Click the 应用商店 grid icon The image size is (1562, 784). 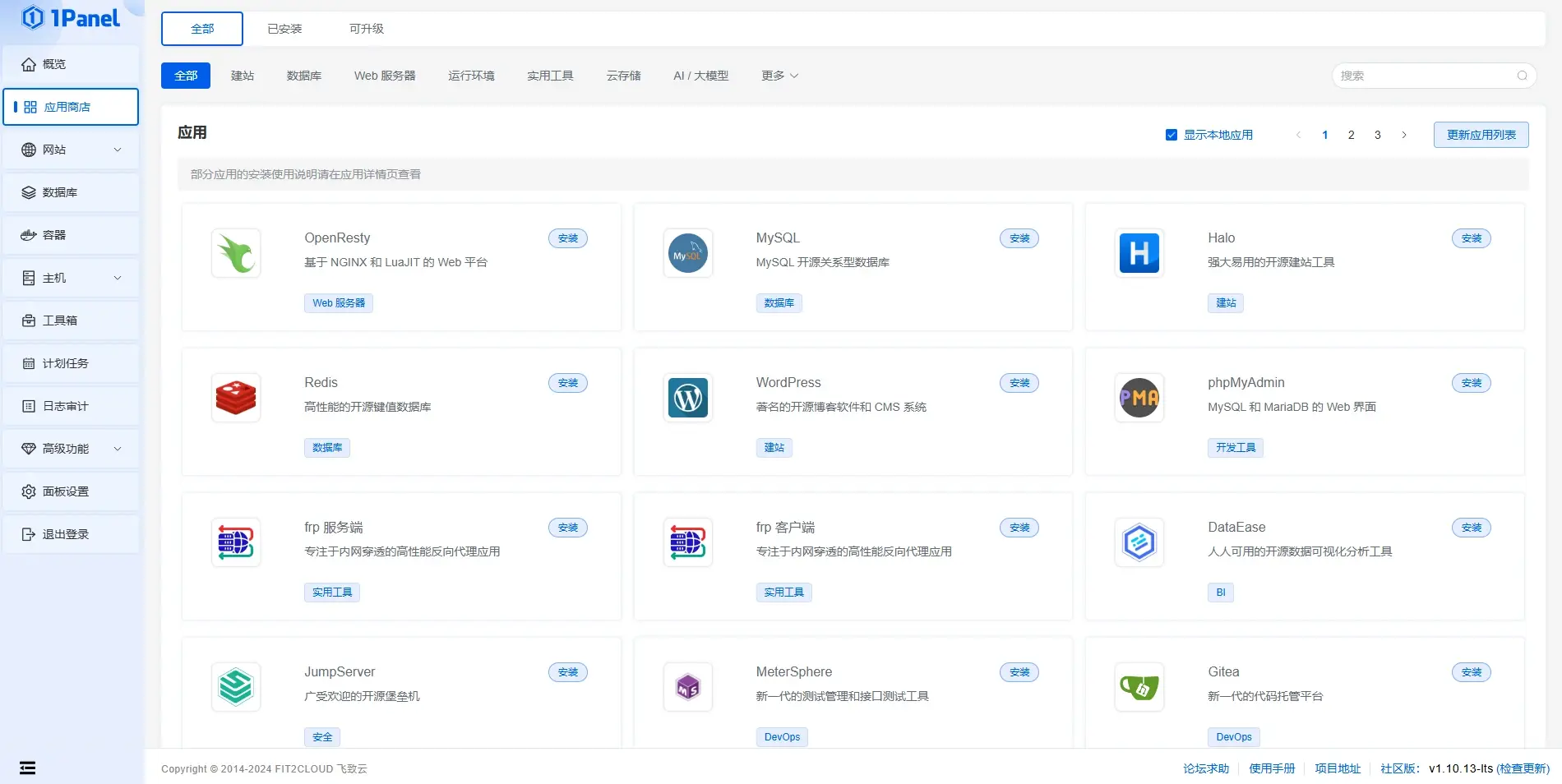pyautogui.click(x=30, y=107)
